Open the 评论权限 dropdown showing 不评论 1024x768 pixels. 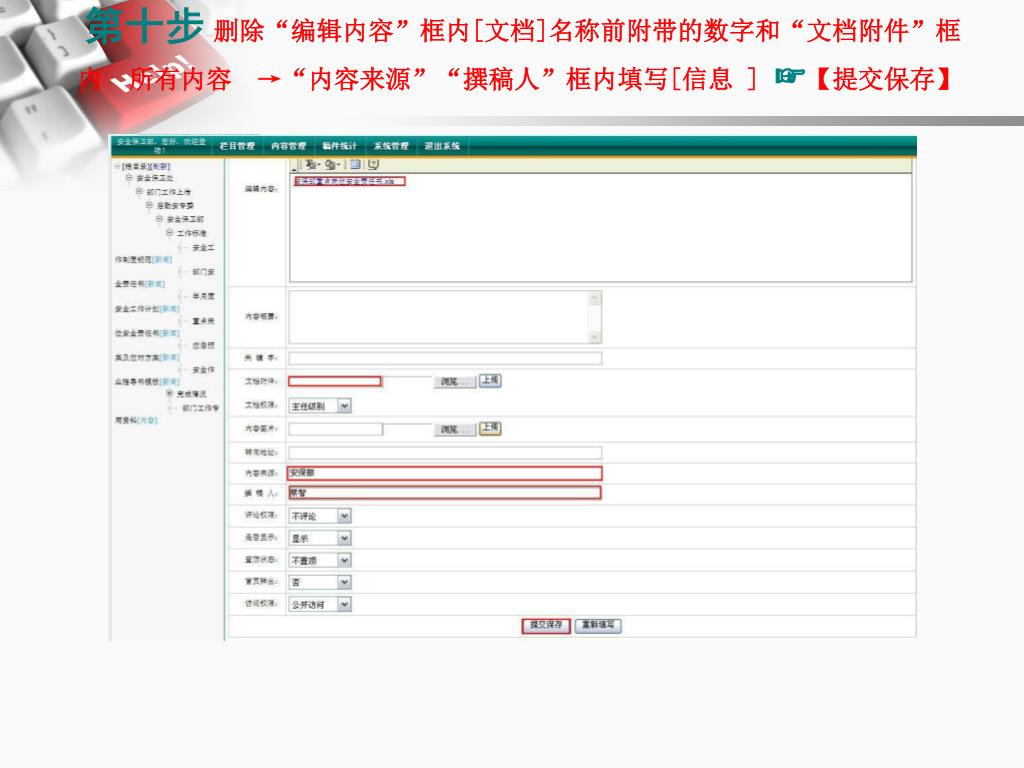tap(320, 516)
